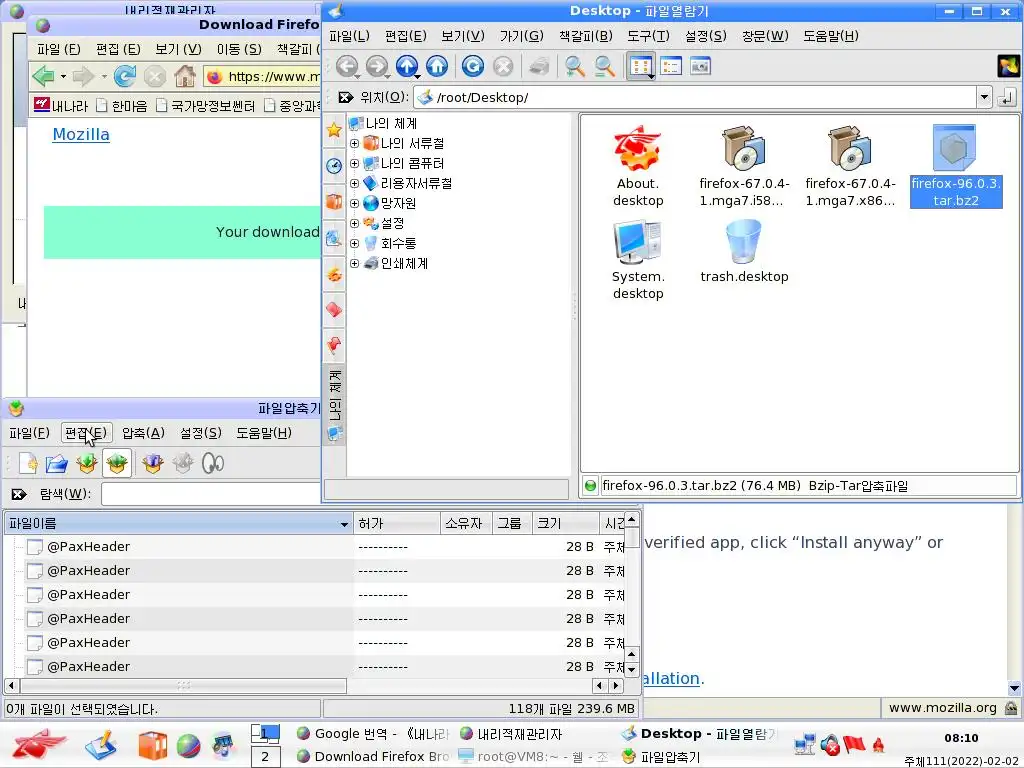The height and width of the screenshot is (768, 1024).
Task: Open the home folder in file browser
Action: point(437,66)
